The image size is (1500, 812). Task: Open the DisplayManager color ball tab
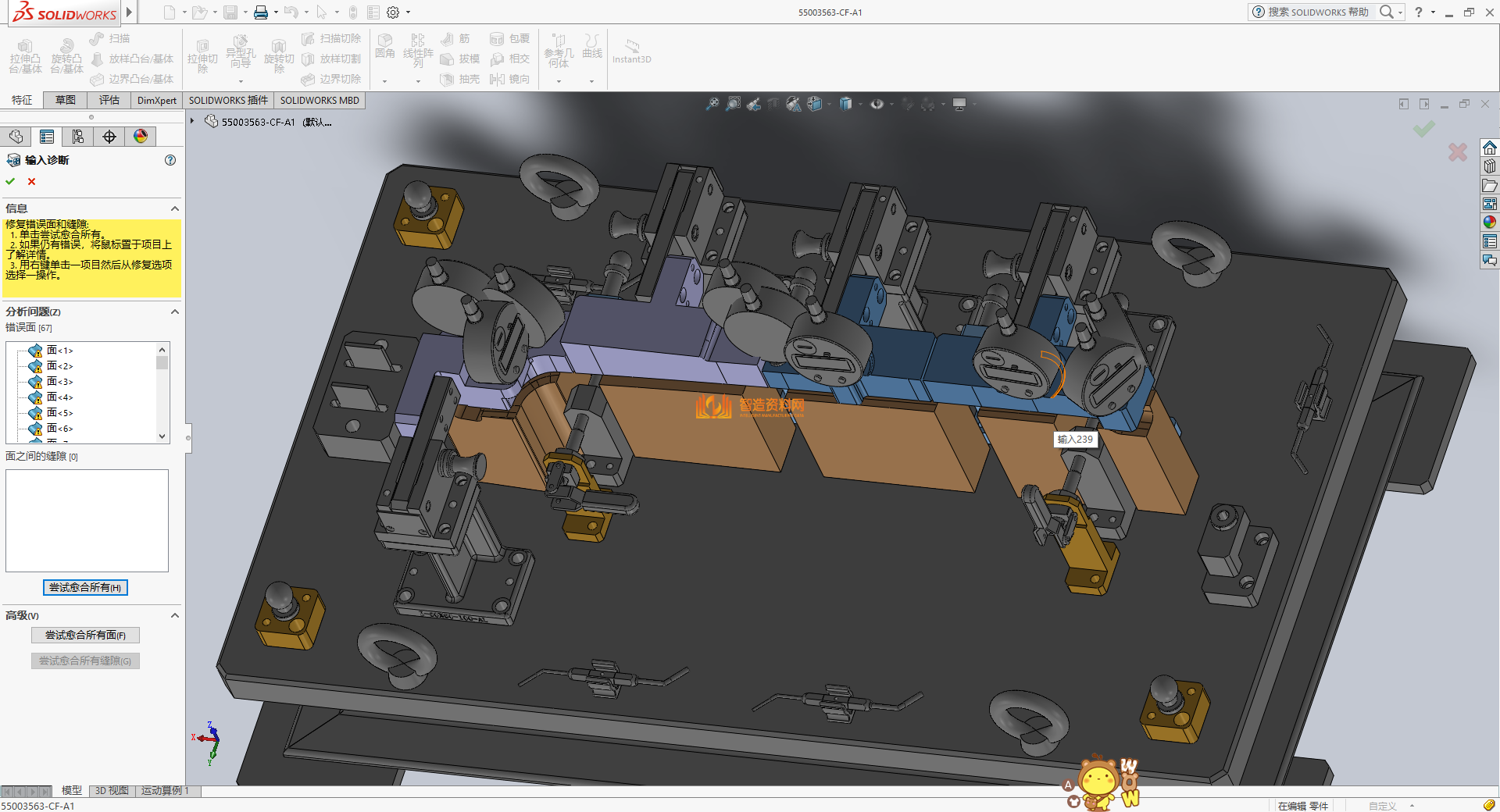pos(141,137)
